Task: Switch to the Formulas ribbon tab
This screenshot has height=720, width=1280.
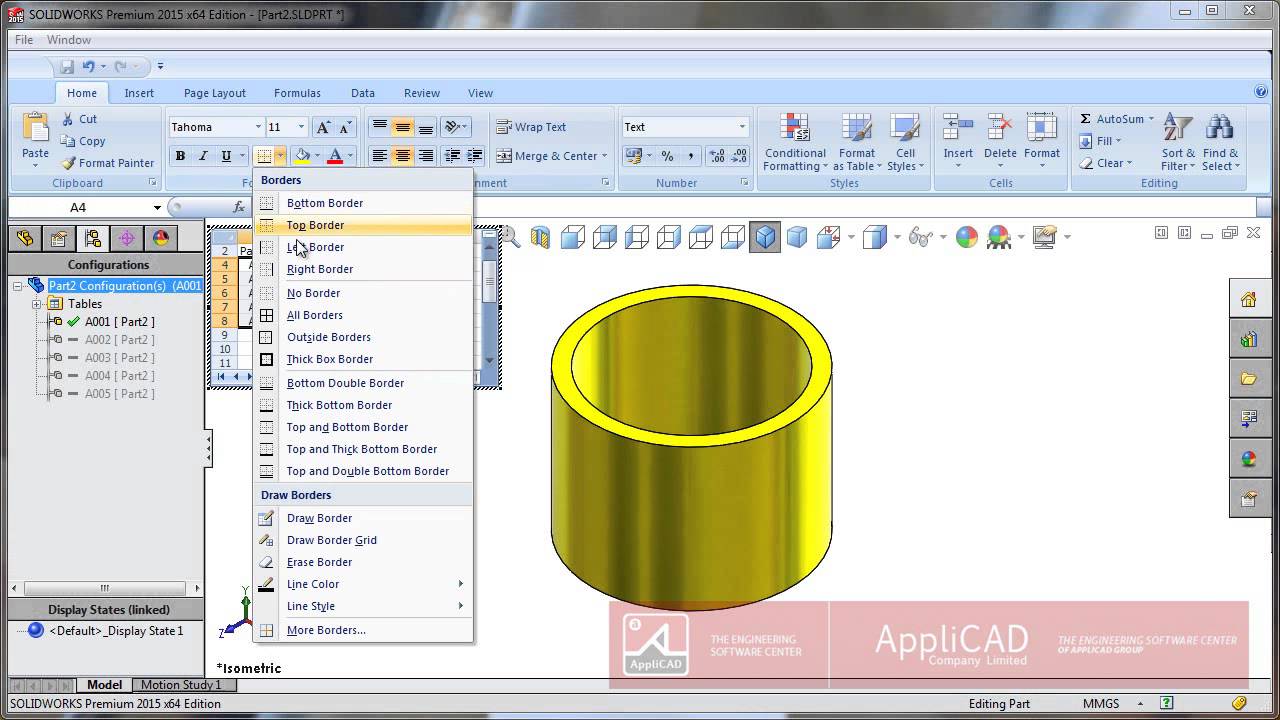Action: point(297,93)
